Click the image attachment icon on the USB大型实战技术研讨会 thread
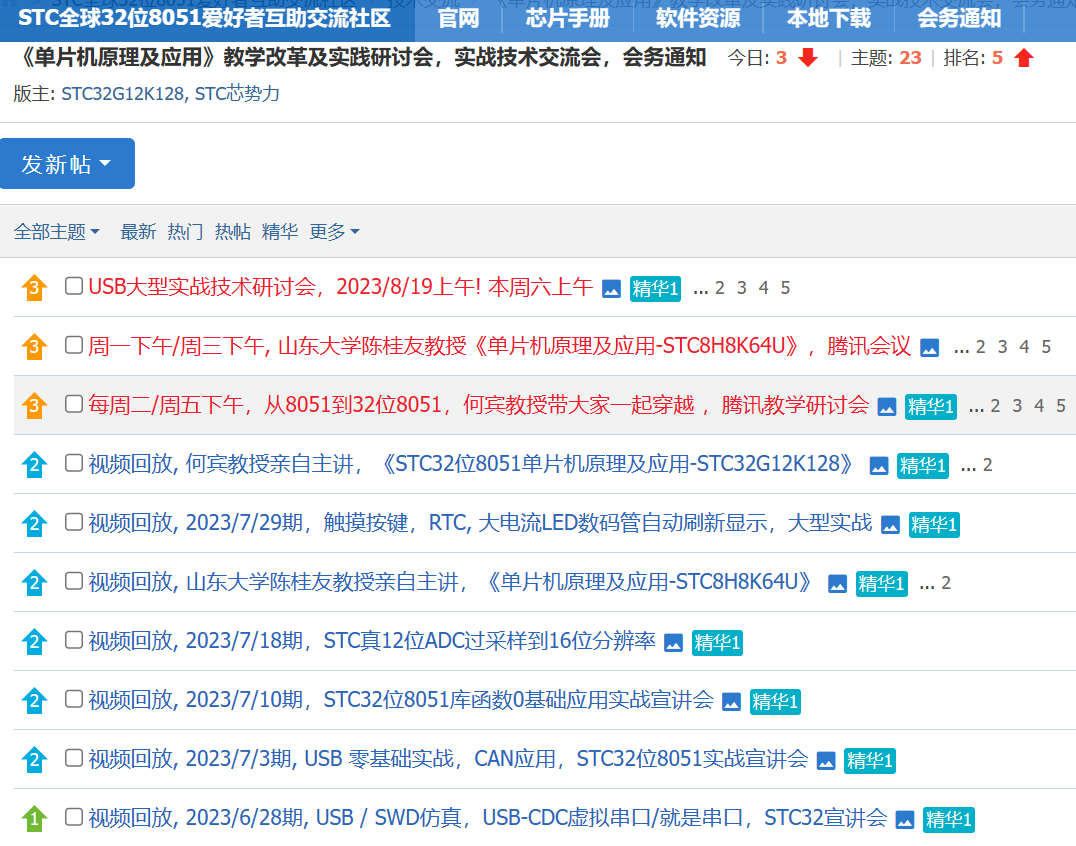The width and height of the screenshot is (1076, 846). (x=611, y=290)
